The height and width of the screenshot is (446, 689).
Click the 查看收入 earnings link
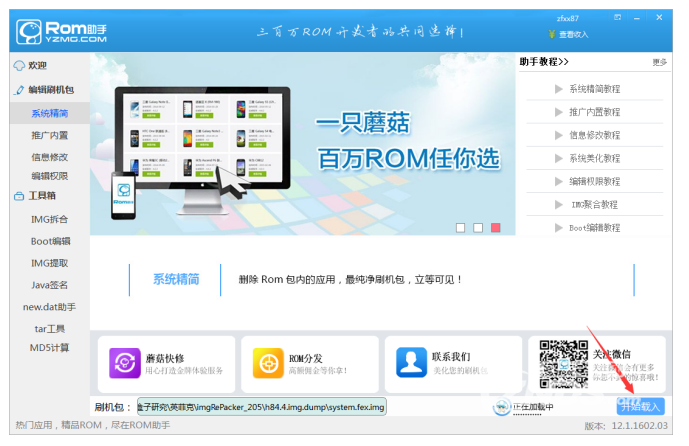573,34
